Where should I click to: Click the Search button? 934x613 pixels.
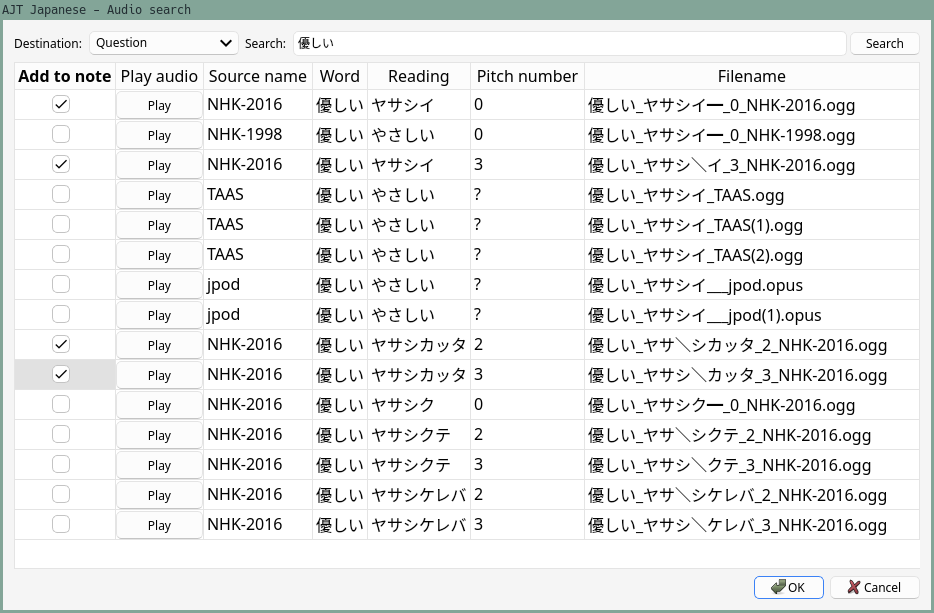(884, 43)
